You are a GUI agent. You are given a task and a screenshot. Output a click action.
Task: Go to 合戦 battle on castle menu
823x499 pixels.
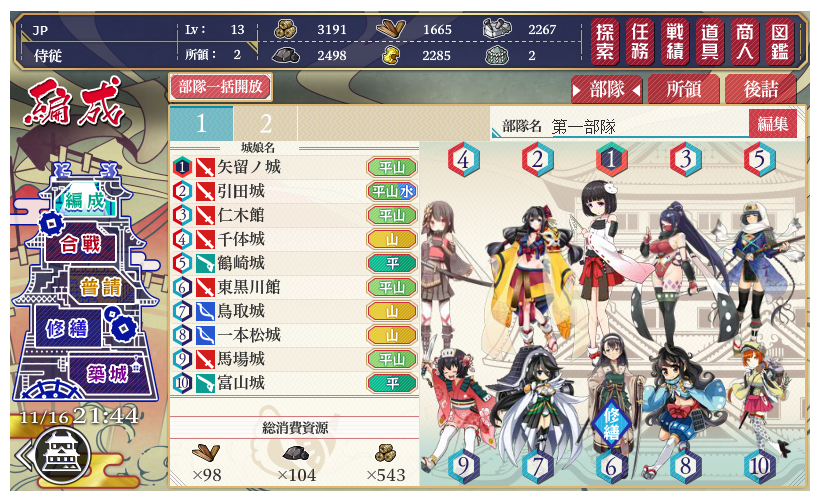point(80,244)
